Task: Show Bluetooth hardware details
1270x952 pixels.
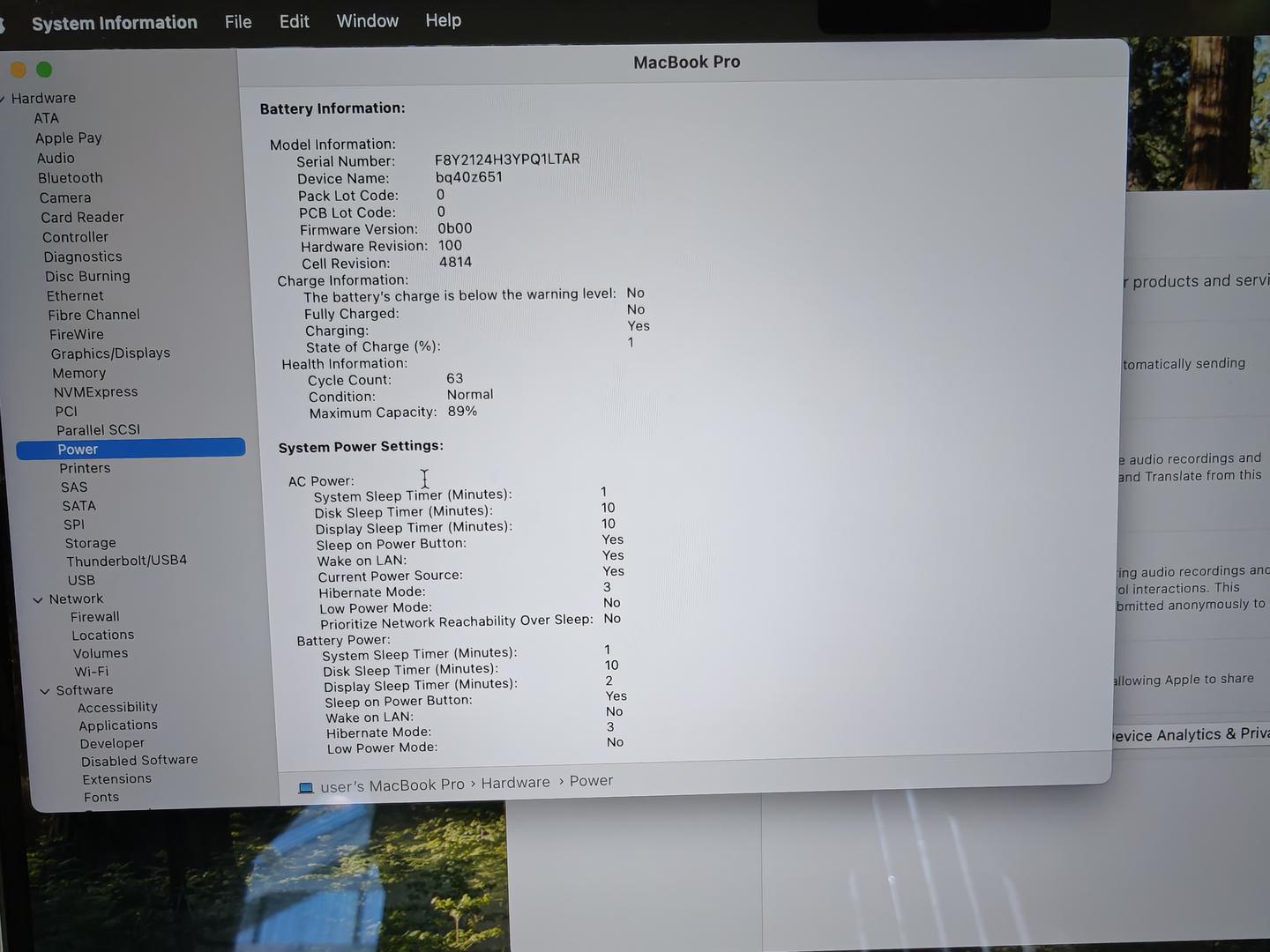Action: coord(71,178)
